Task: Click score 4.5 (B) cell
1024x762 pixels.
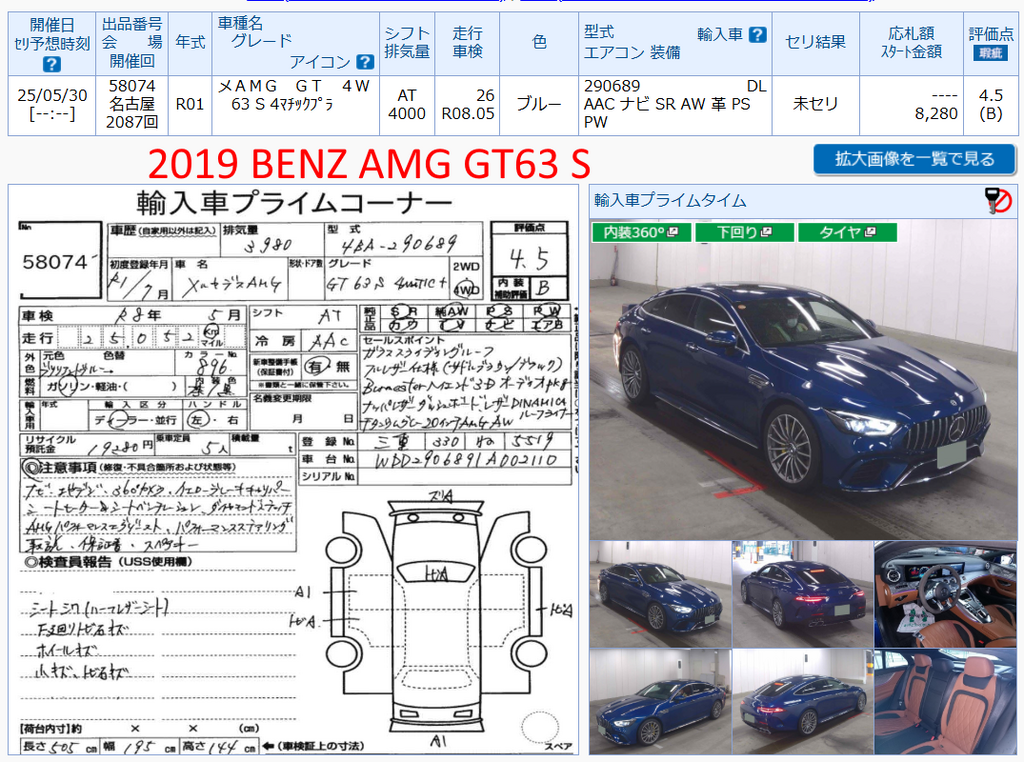Action: [x=991, y=104]
